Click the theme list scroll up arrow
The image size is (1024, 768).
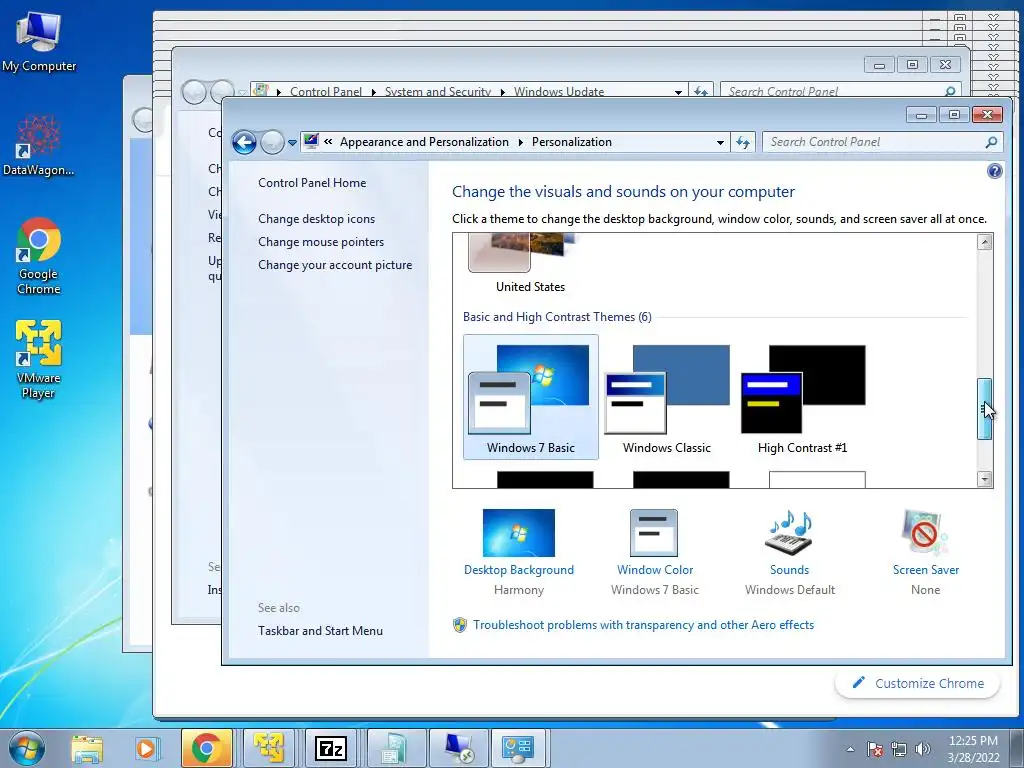coord(984,242)
